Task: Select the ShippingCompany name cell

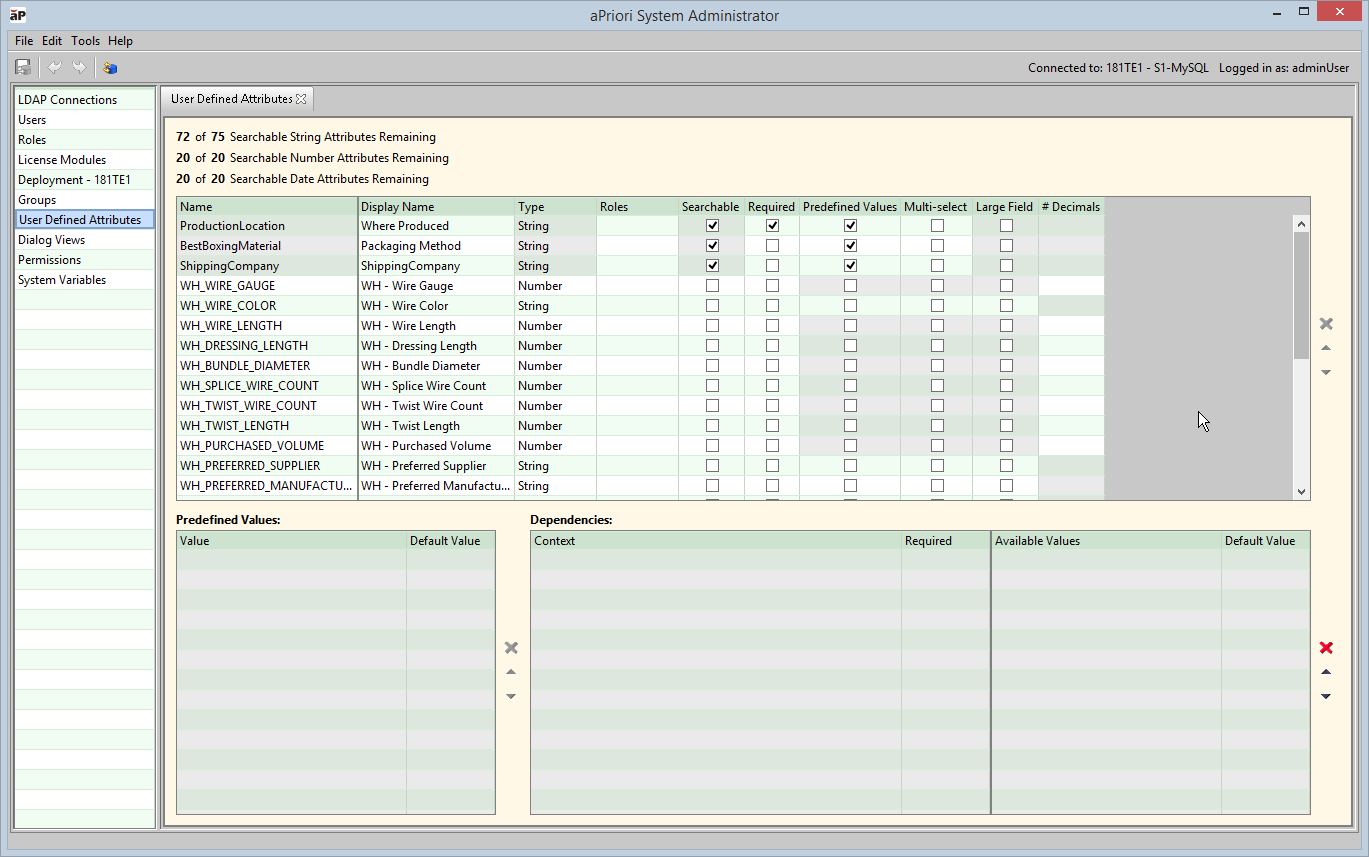Action: [x=267, y=266]
